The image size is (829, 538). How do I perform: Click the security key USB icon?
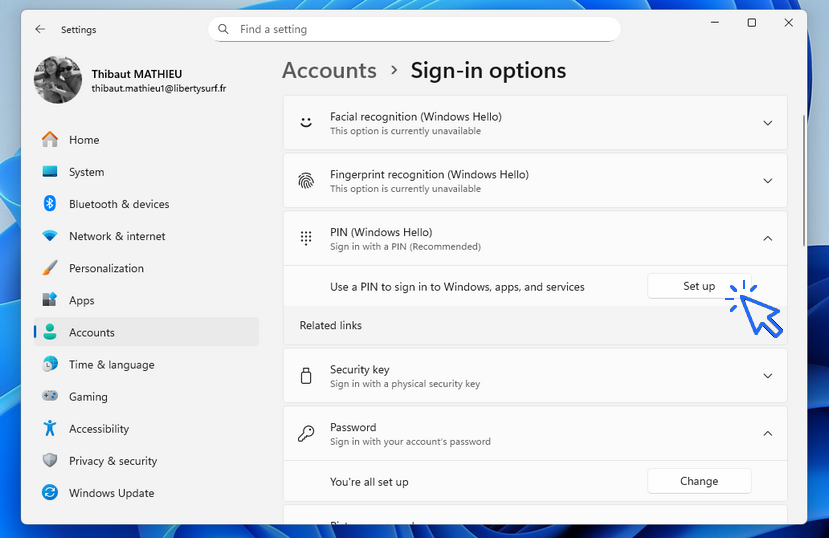pos(306,376)
